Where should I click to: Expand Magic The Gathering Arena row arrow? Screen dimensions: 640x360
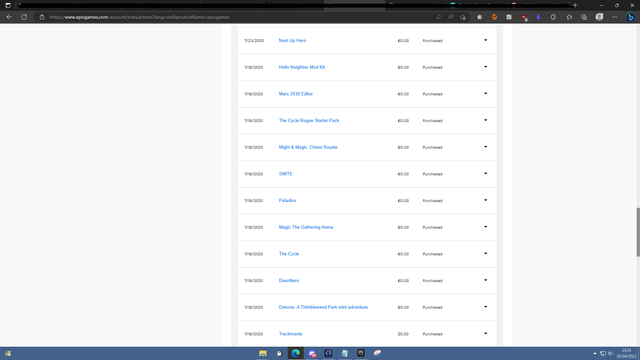[485, 227]
